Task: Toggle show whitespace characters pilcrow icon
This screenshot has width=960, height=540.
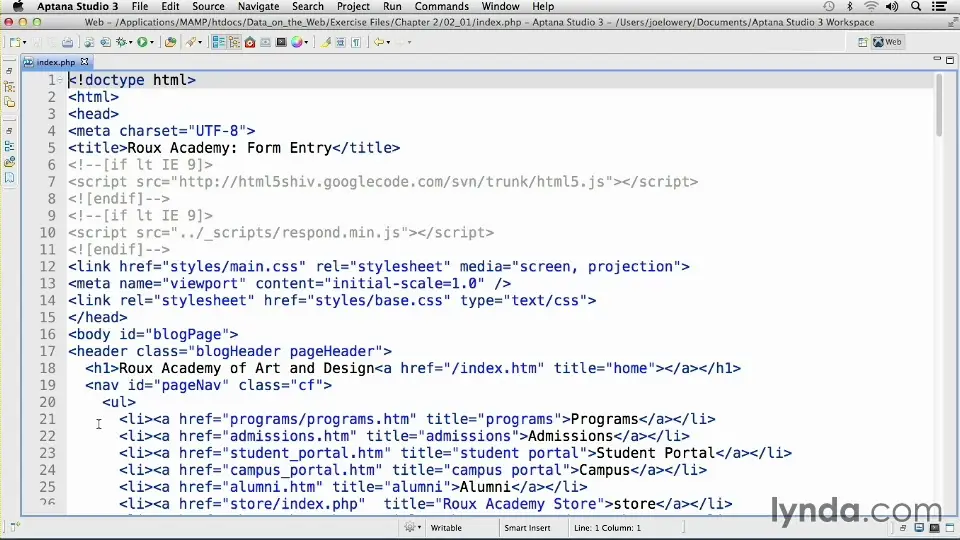Action: tap(356, 42)
